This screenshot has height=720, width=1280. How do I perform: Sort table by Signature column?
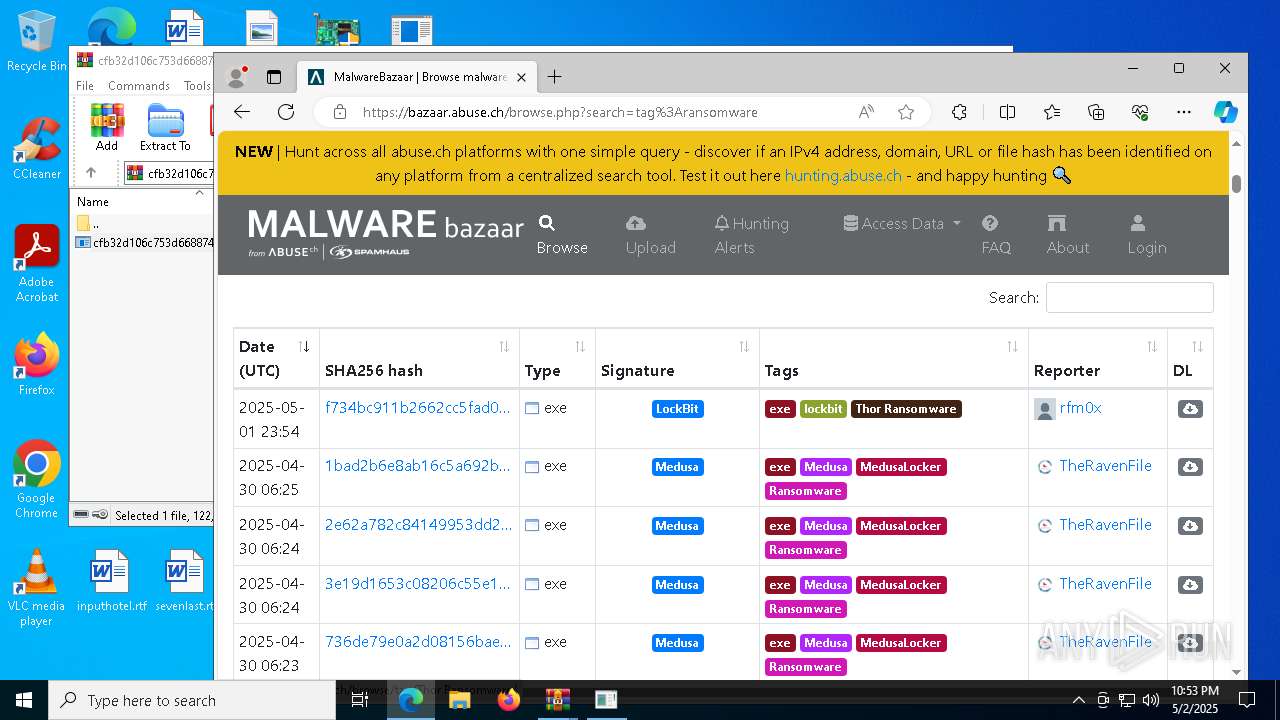click(677, 358)
